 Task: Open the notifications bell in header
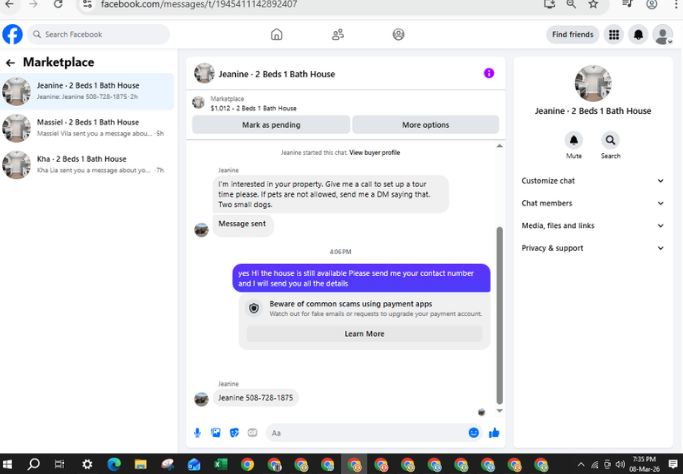[638, 34]
